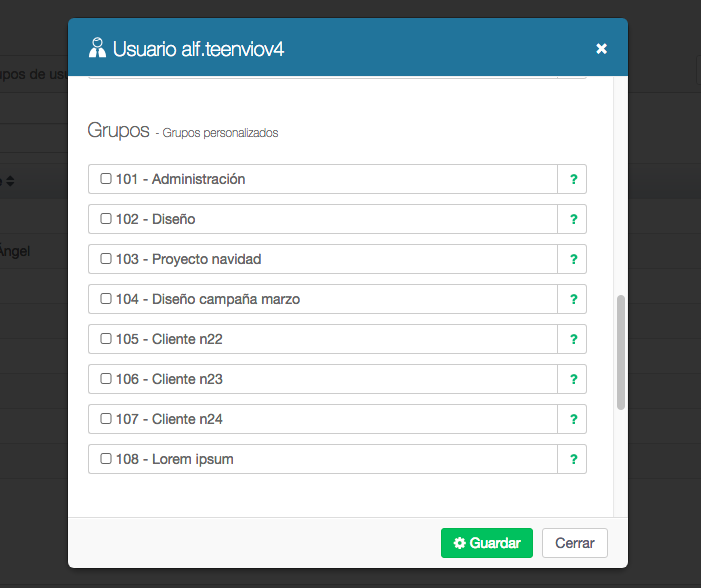
Task: Tick the 103 - Proyecto navidad checkbox
Action: (x=106, y=259)
